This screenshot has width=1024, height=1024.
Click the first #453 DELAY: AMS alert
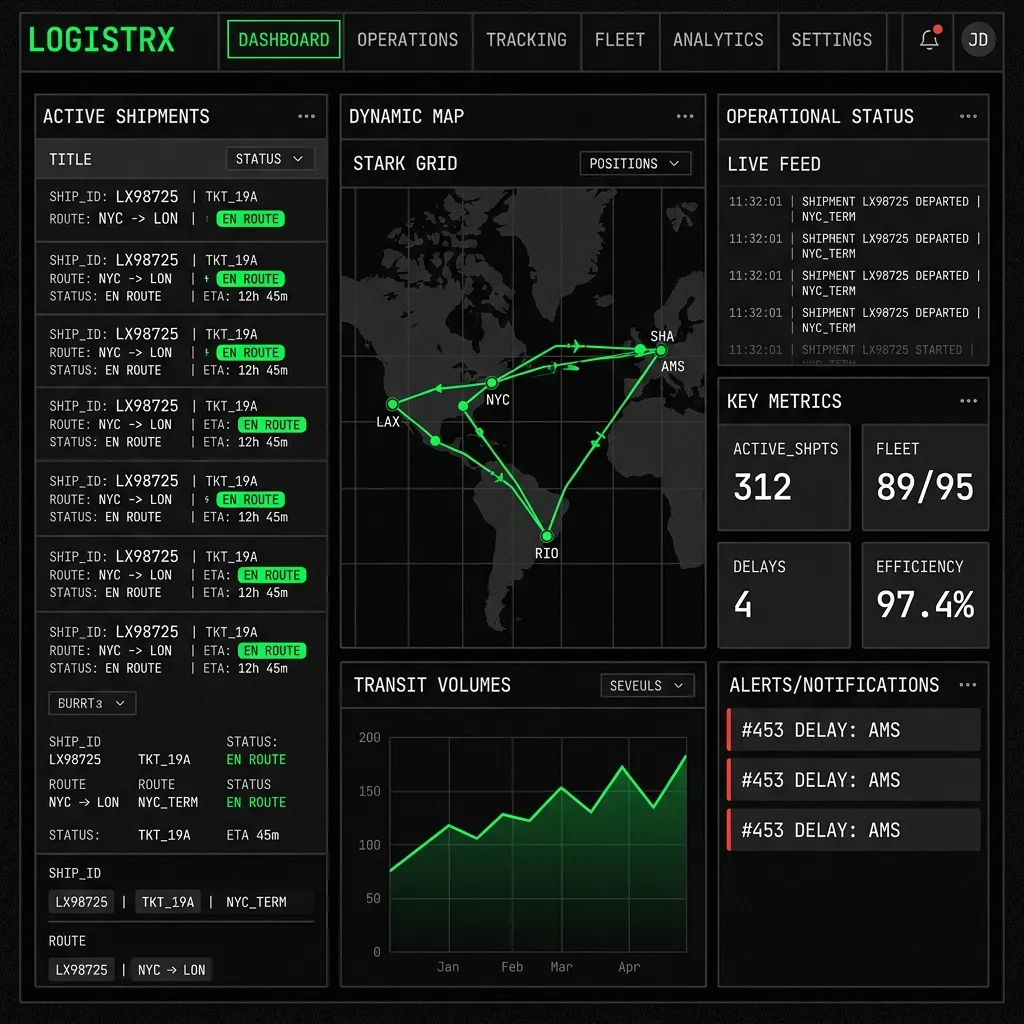pos(854,730)
